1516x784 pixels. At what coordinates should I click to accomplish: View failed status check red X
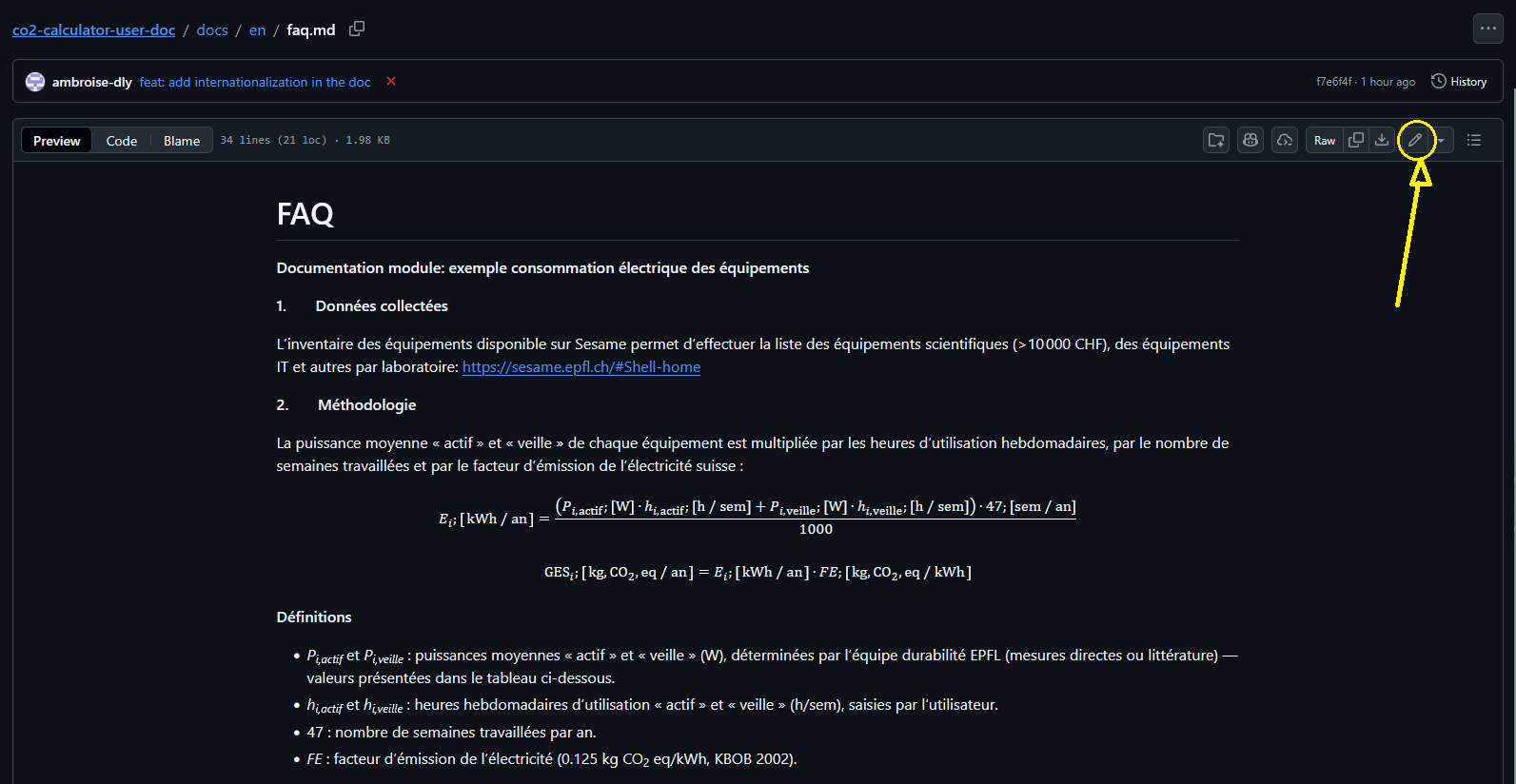coord(391,82)
